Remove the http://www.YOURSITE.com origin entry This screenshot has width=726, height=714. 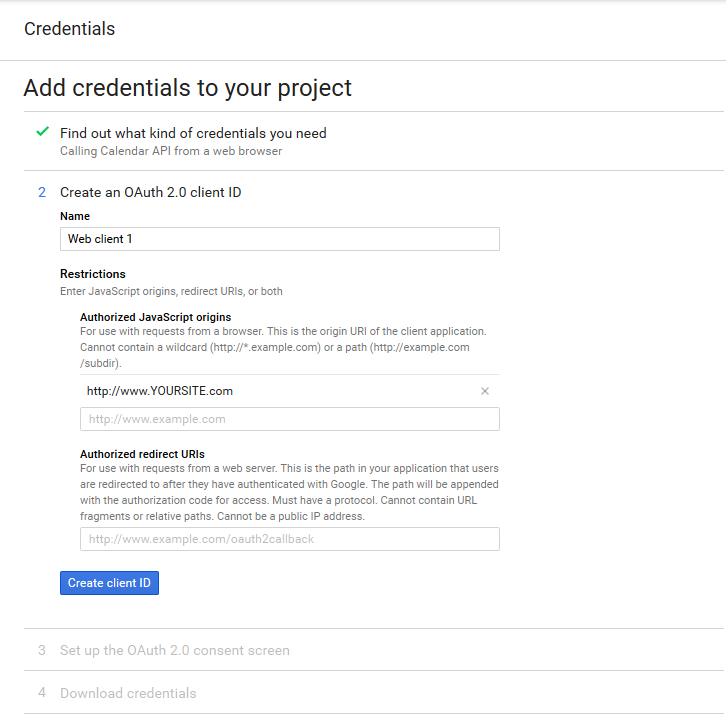pos(485,391)
